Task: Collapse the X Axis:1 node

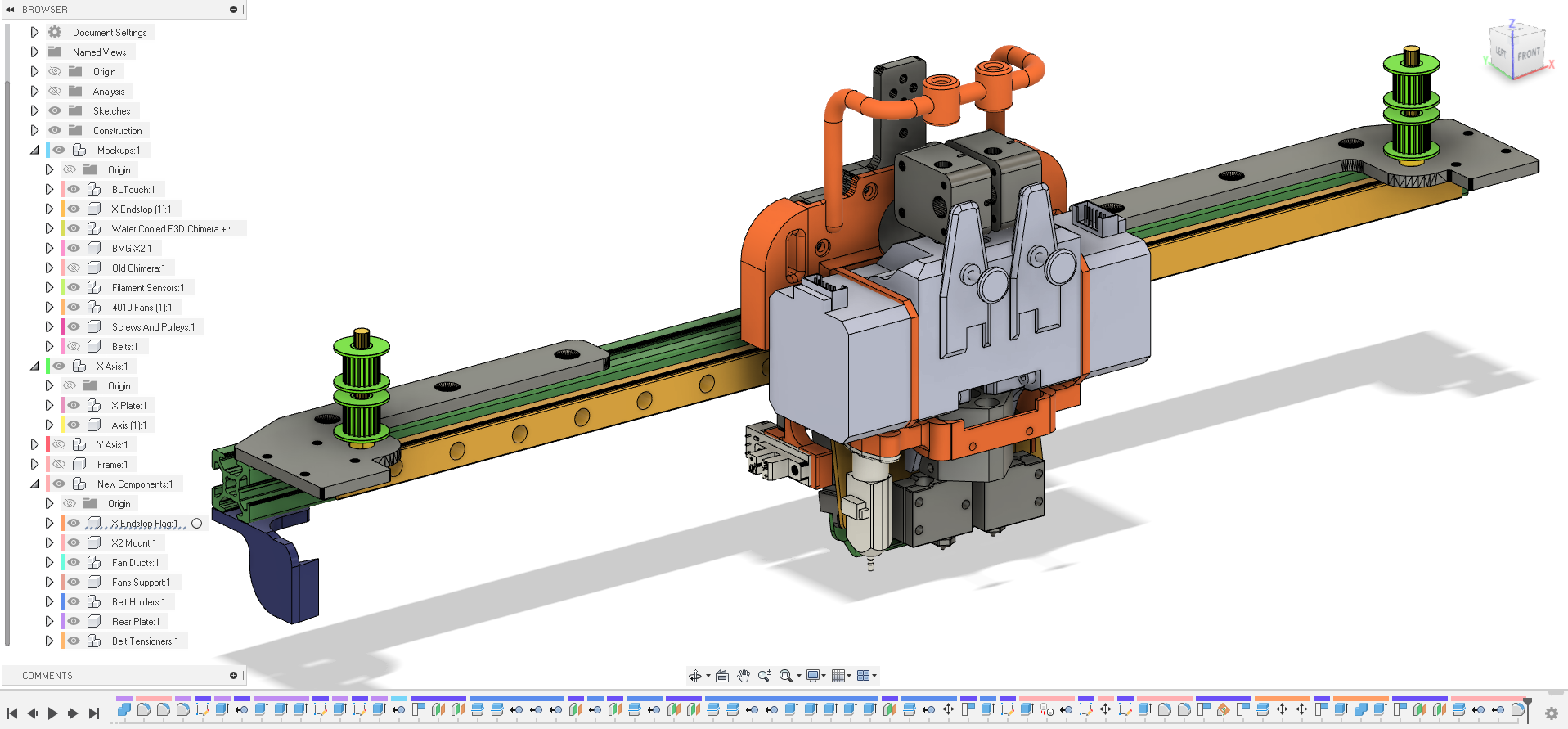Action: (x=34, y=366)
